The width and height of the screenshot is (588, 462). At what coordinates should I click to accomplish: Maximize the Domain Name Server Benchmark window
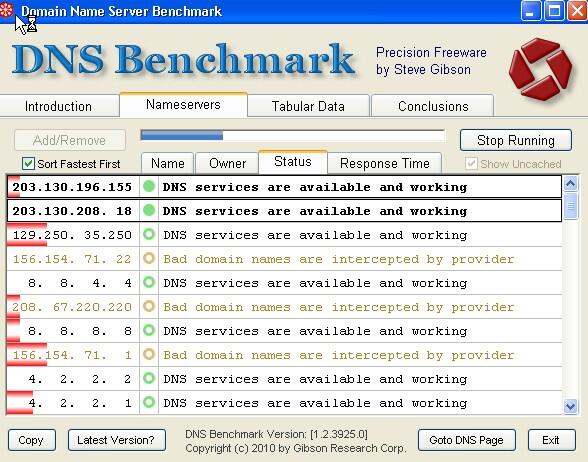(554, 10)
